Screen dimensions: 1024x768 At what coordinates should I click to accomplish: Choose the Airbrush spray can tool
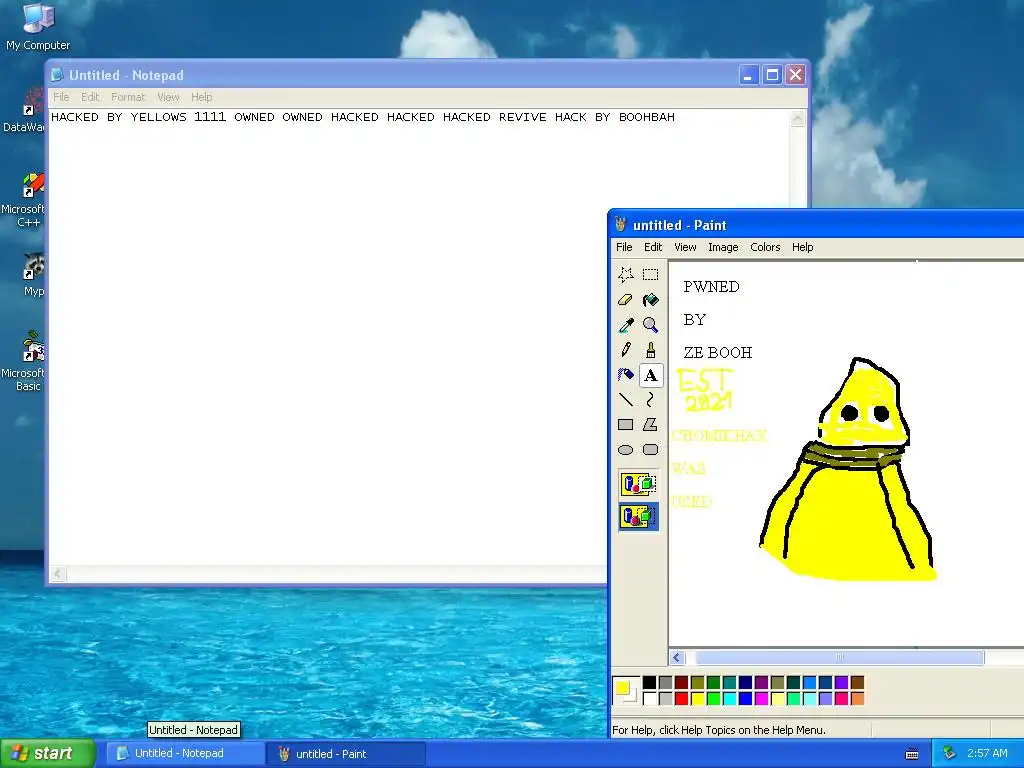(626, 375)
